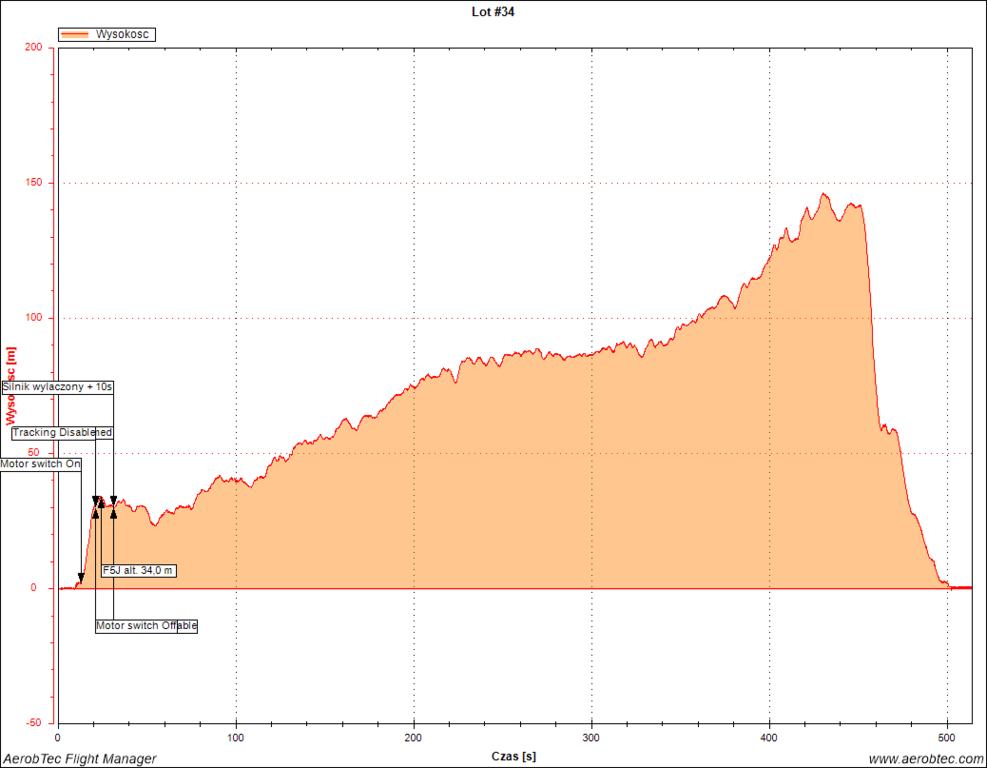
Task: Click the Wysokosc legend color swatch
Action: coord(75,35)
